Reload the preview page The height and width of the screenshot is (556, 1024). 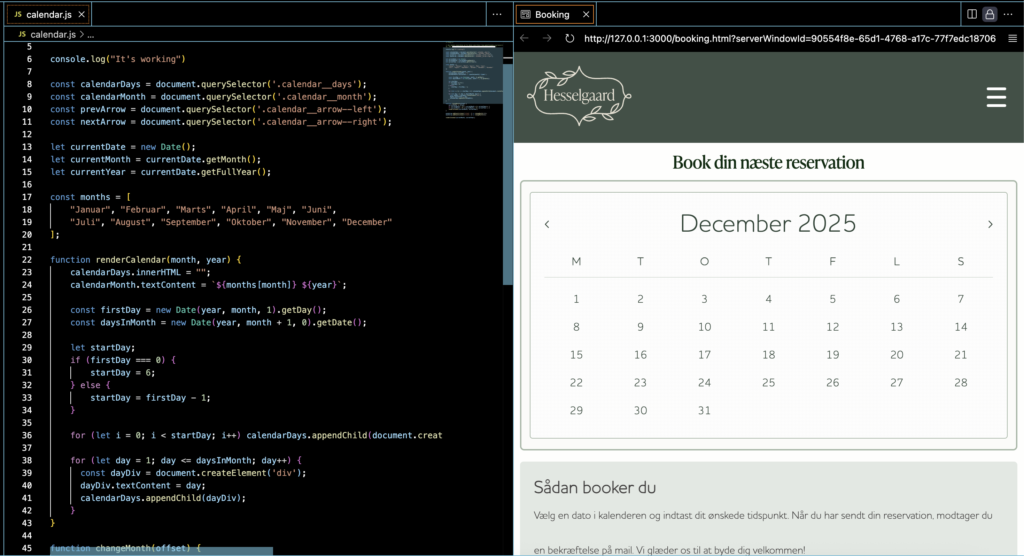tap(569, 39)
